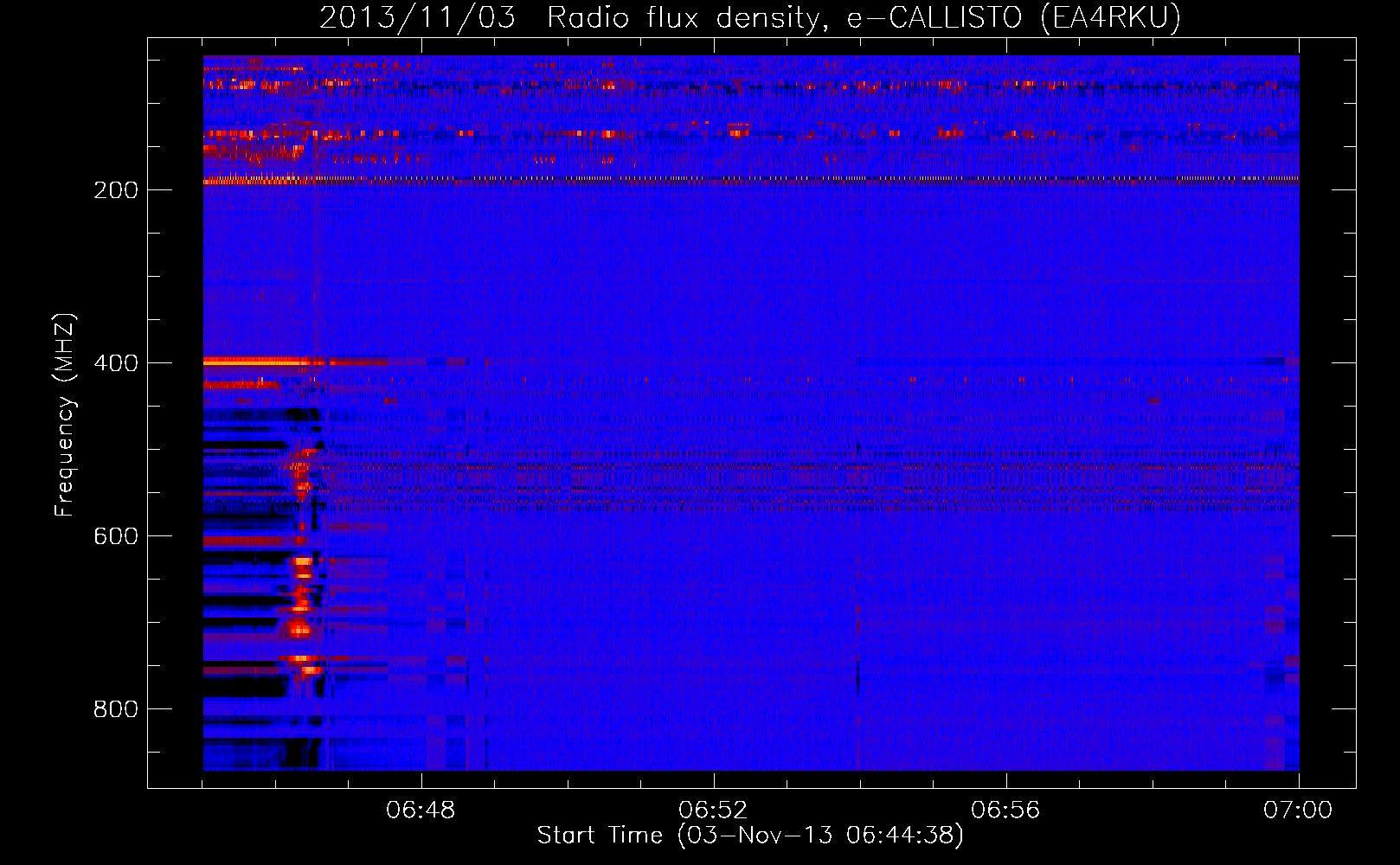1400x865 pixels.
Task: Select the 'Frequency (MHZ)' axis label
Action: coord(65,414)
